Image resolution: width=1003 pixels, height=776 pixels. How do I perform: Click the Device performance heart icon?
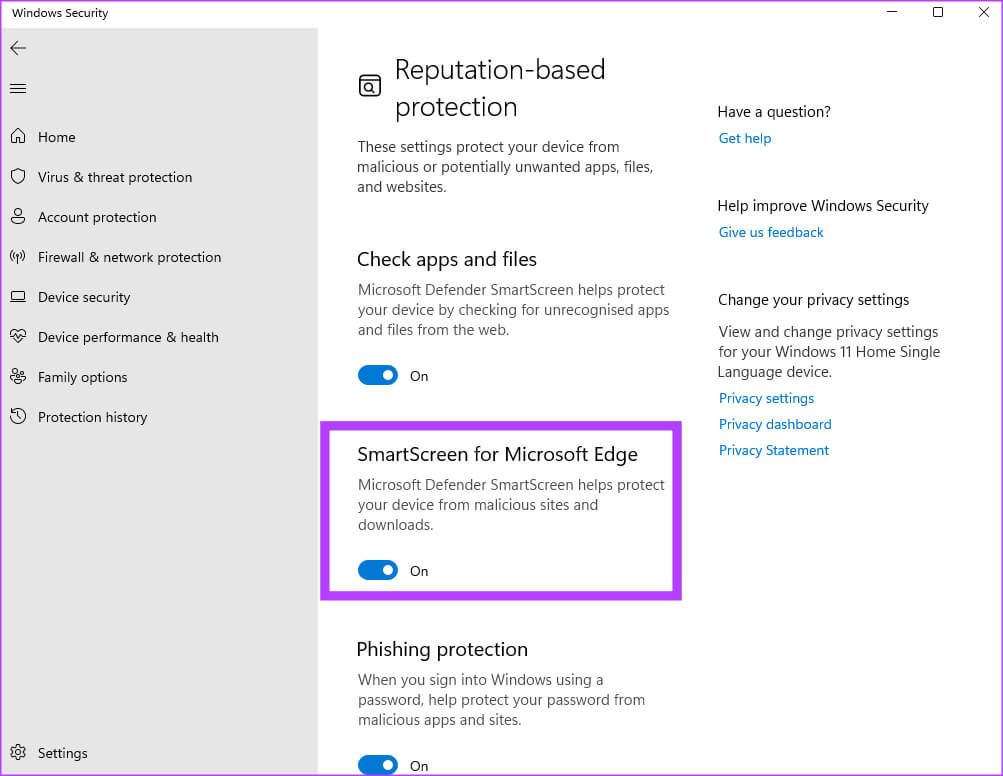coord(18,336)
